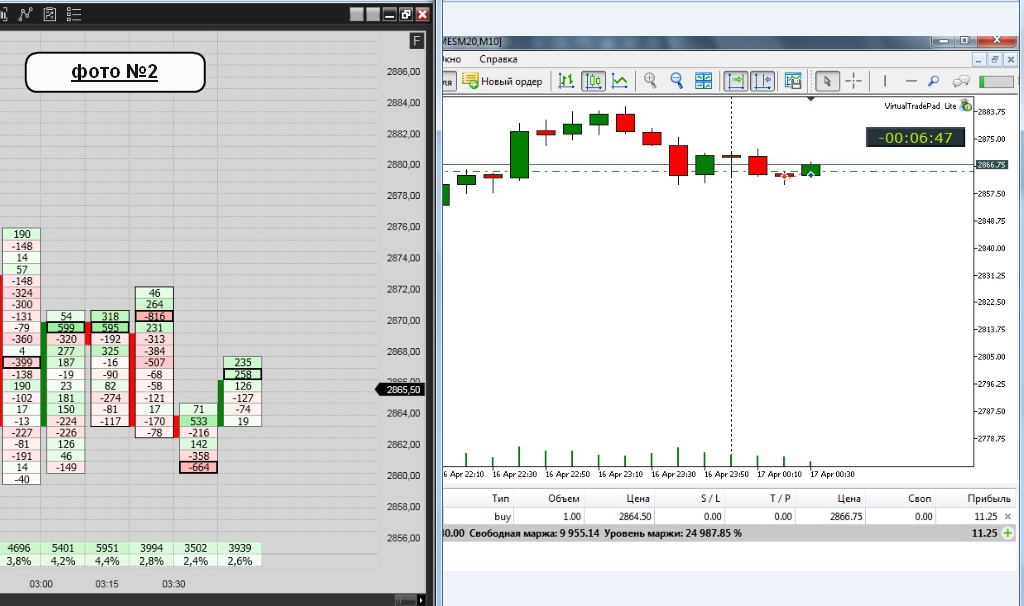1024x606 pixels.
Task: Switch to bar chart view
Action: pos(566,81)
